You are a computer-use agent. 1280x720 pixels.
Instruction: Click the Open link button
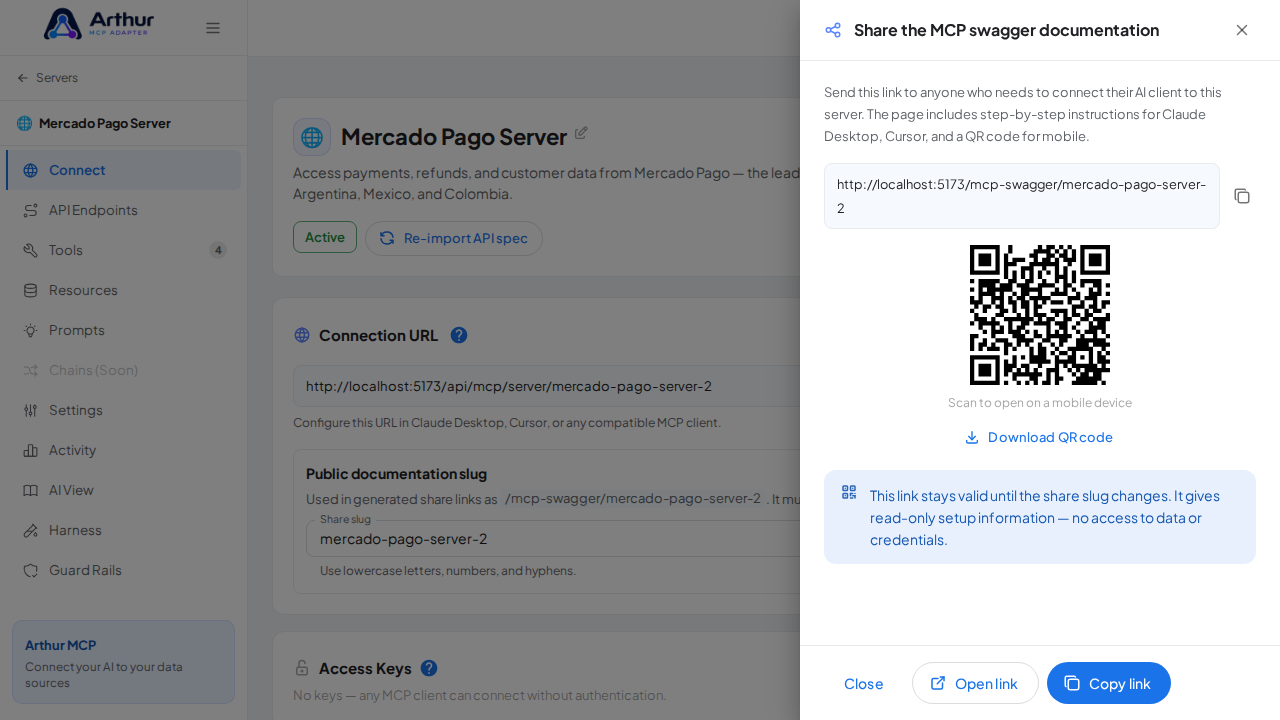point(975,683)
